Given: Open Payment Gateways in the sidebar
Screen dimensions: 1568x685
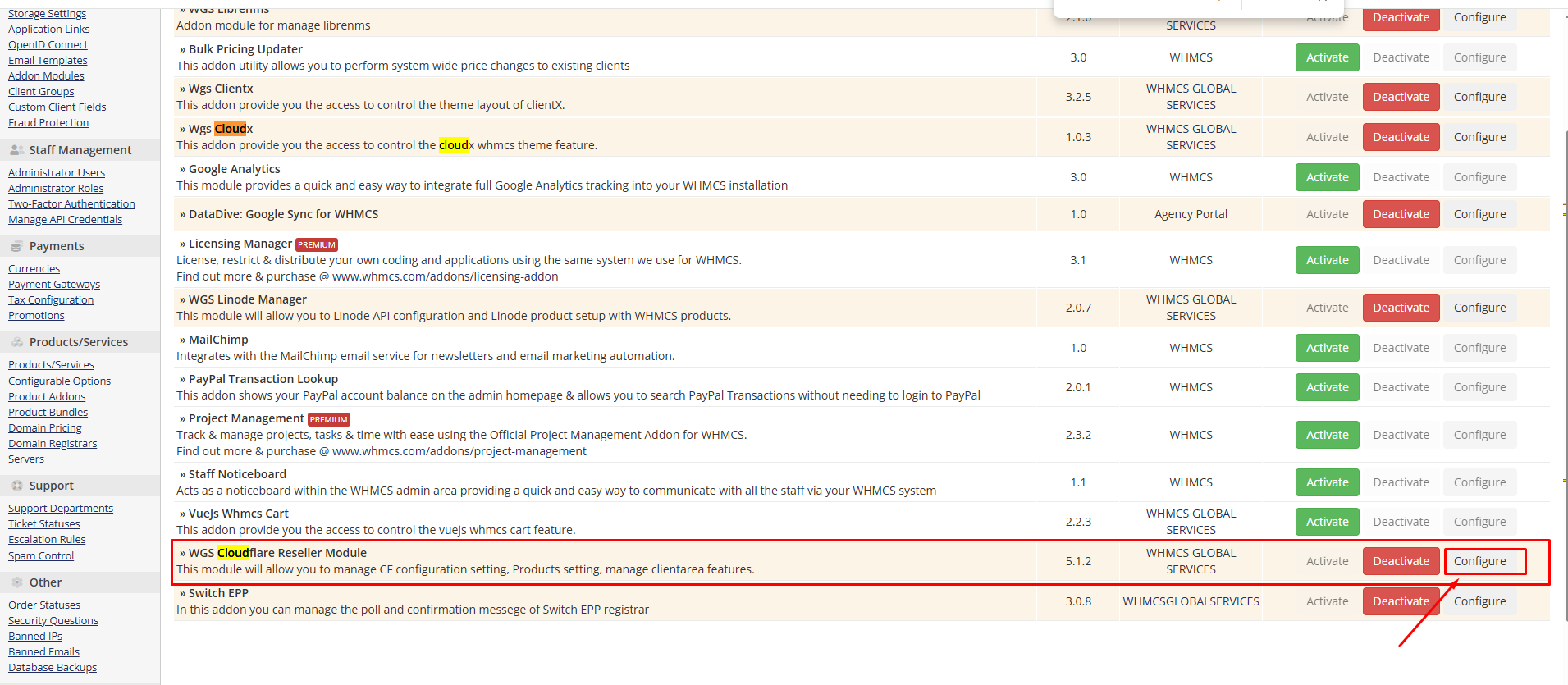Looking at the screenshot, I should [x=54, y=285].
